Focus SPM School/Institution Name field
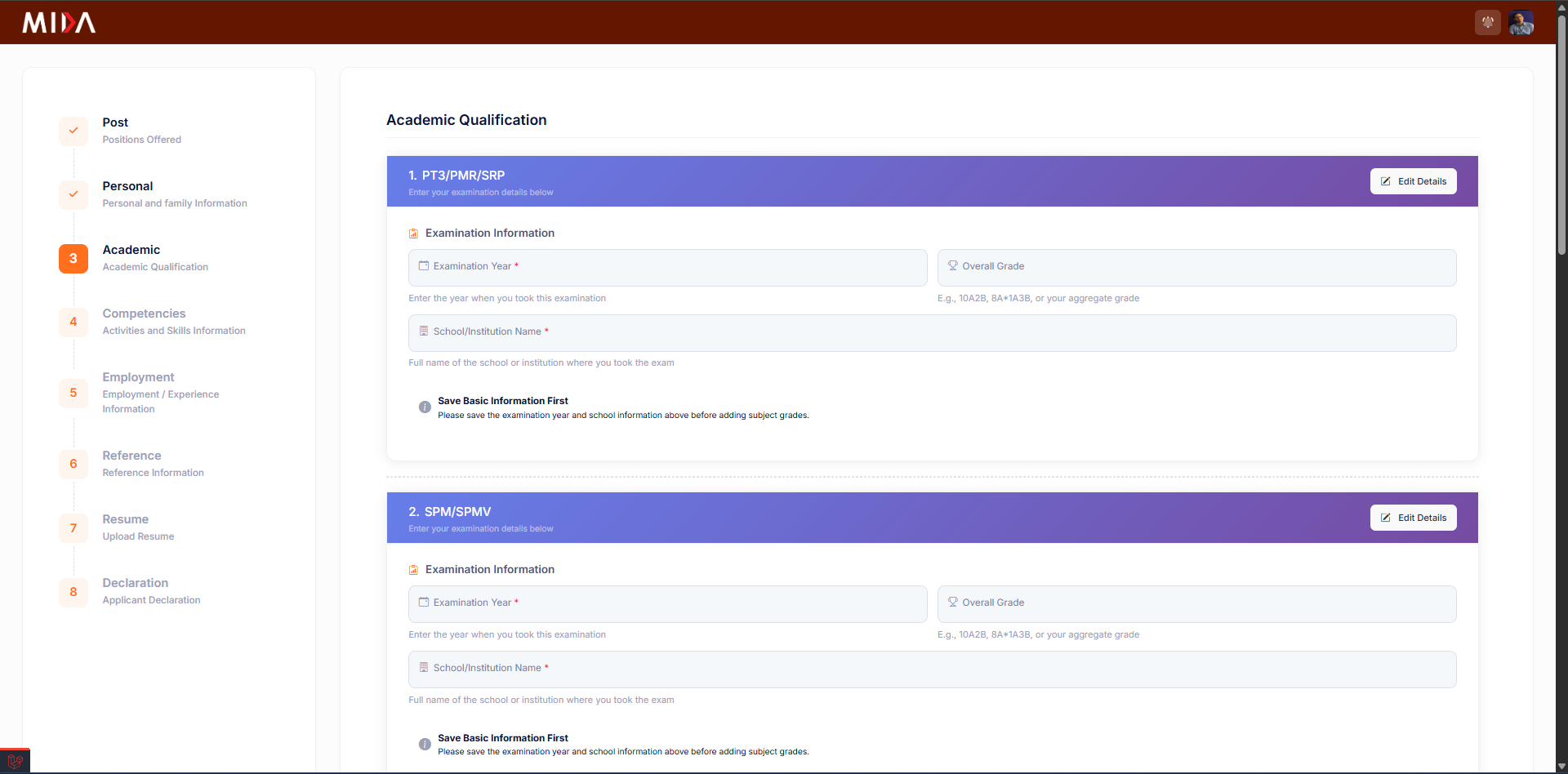1568x774 pixels. click(932, 669)
